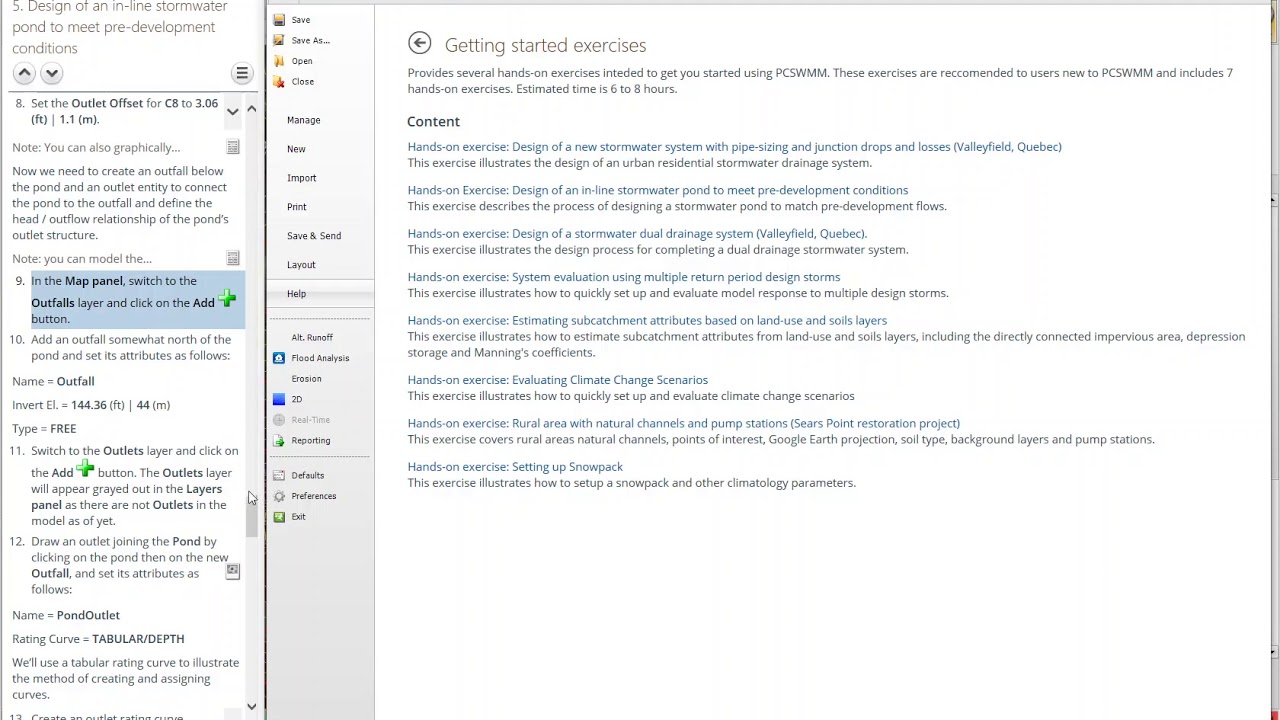Click the Open folder icon
This screenshot has width=1280, height=720.
(279, 61)
